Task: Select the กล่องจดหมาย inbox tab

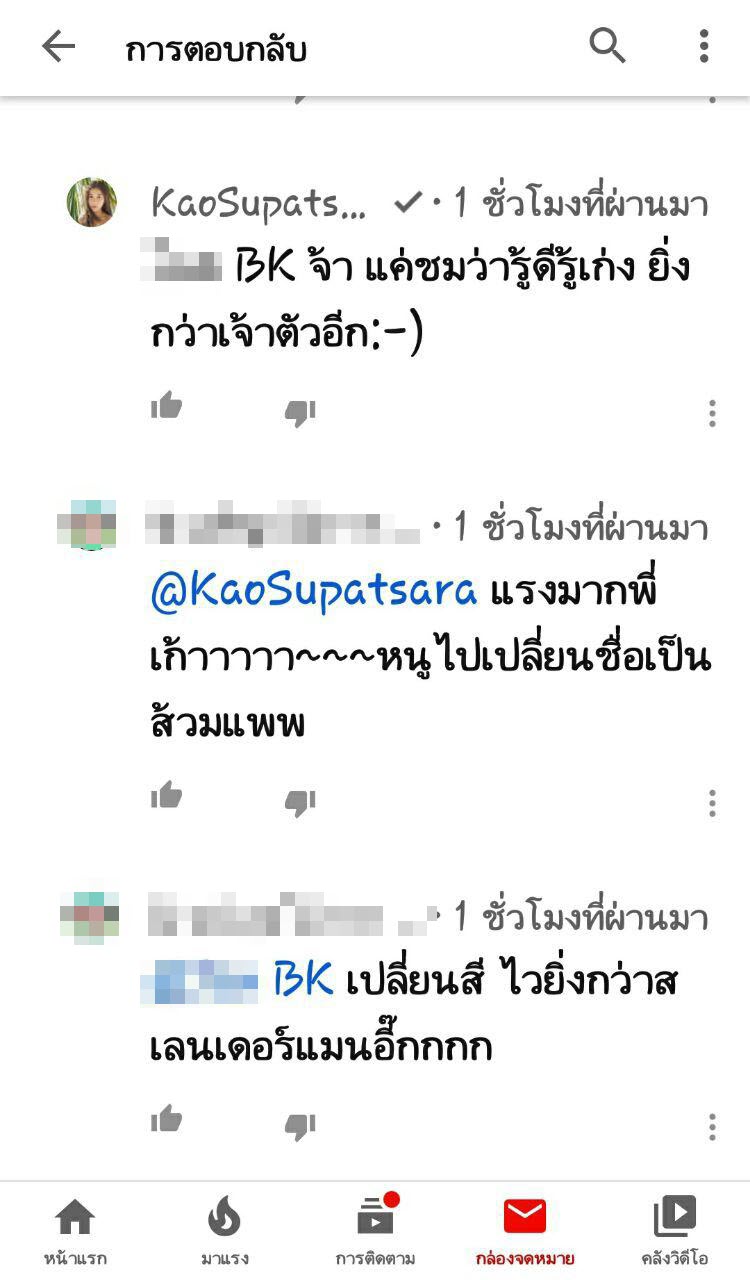Action: (x=525, y=1232)
